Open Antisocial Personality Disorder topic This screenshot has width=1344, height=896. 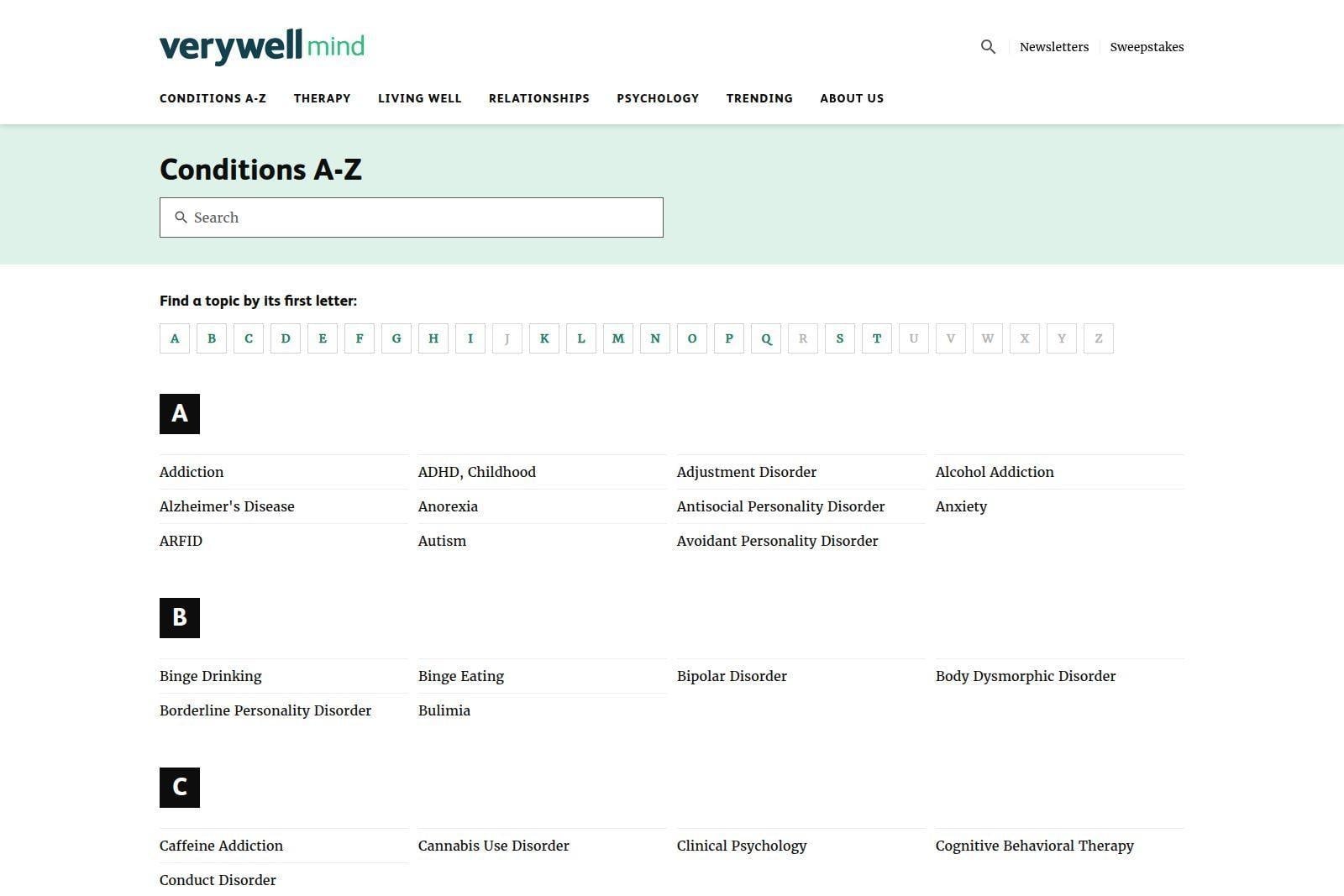tap(781, 506)
